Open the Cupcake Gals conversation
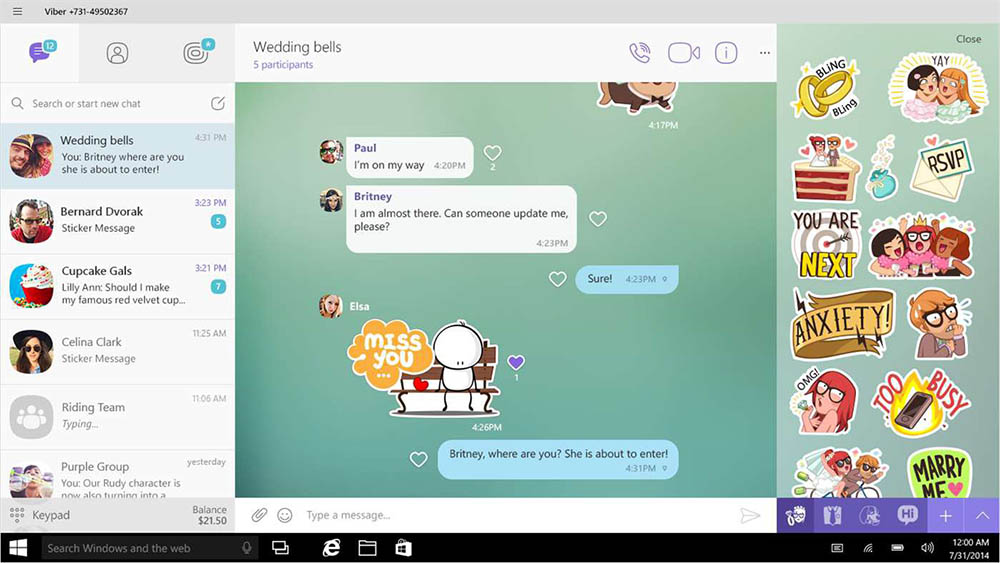 click(x=117, y=286)
